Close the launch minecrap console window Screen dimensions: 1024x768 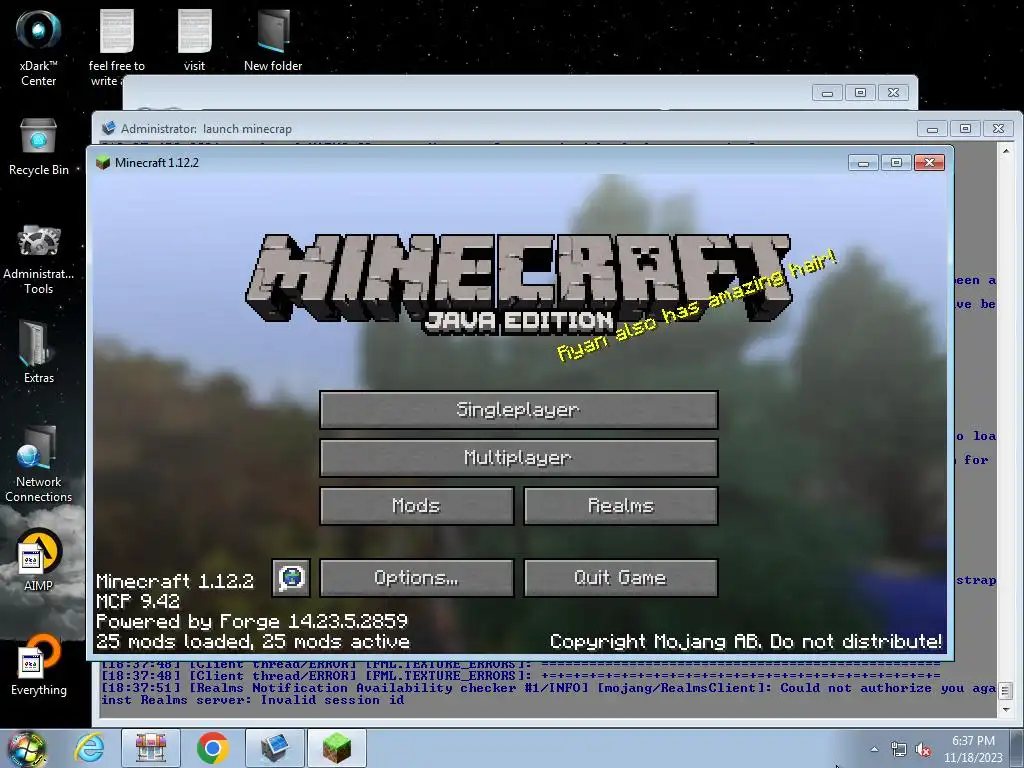pos(999,129)
